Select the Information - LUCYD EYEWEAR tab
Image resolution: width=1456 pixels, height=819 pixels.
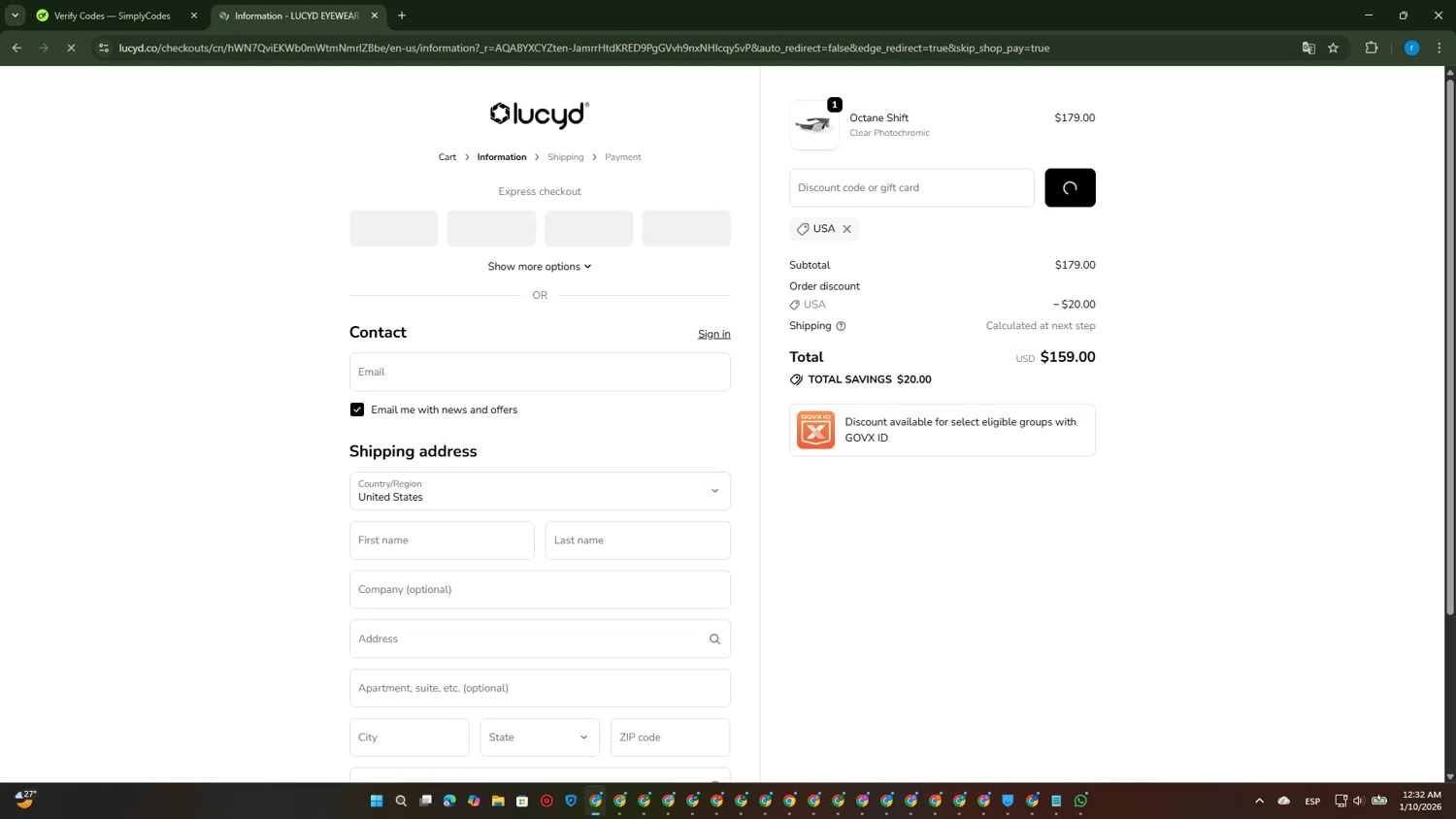click(x=297, y=16)
